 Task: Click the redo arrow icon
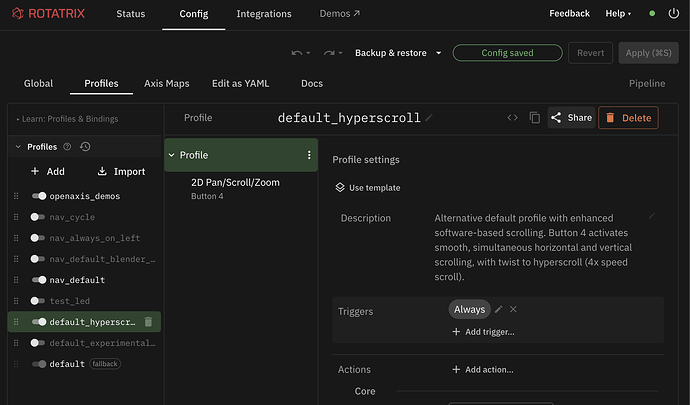[x=329, y=53]
